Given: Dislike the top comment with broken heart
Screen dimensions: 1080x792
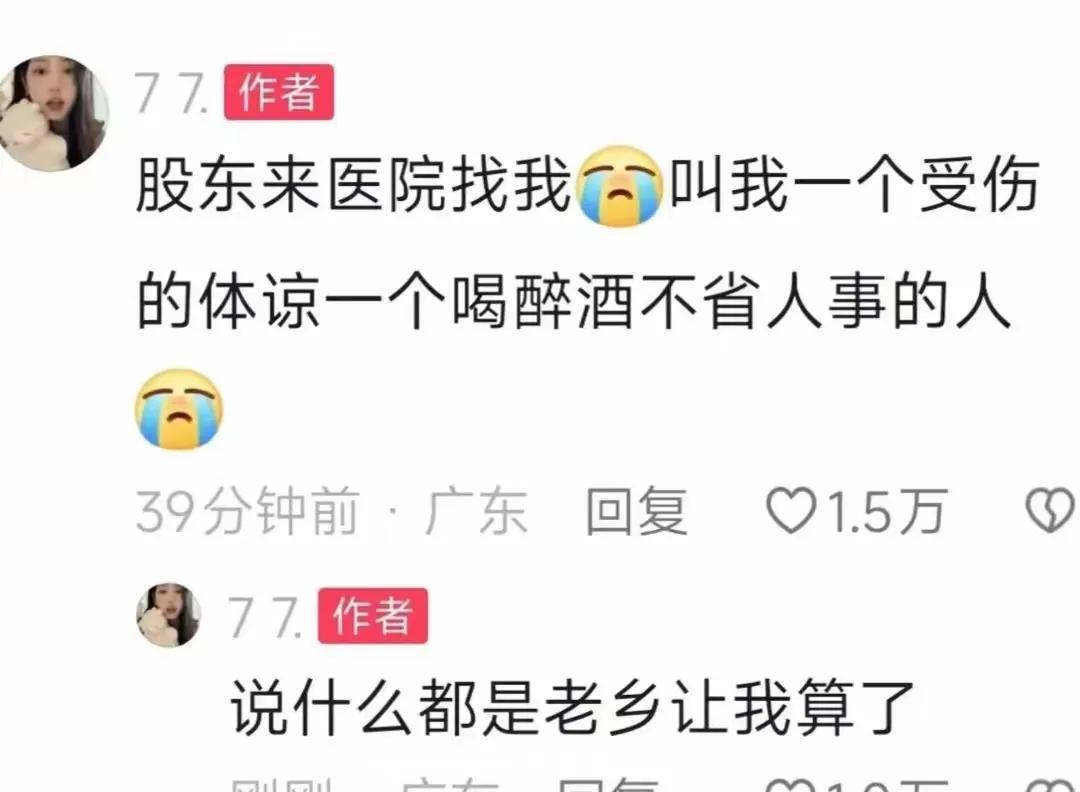Looking at the screenshot, I should click(x=1052, y=510).
